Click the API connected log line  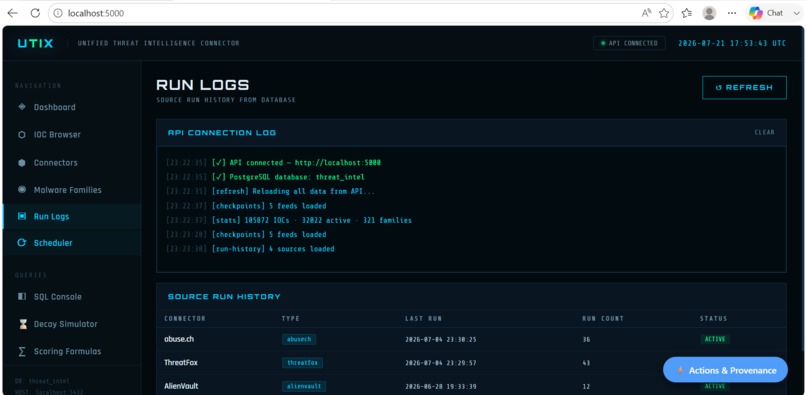pos(273,163)
